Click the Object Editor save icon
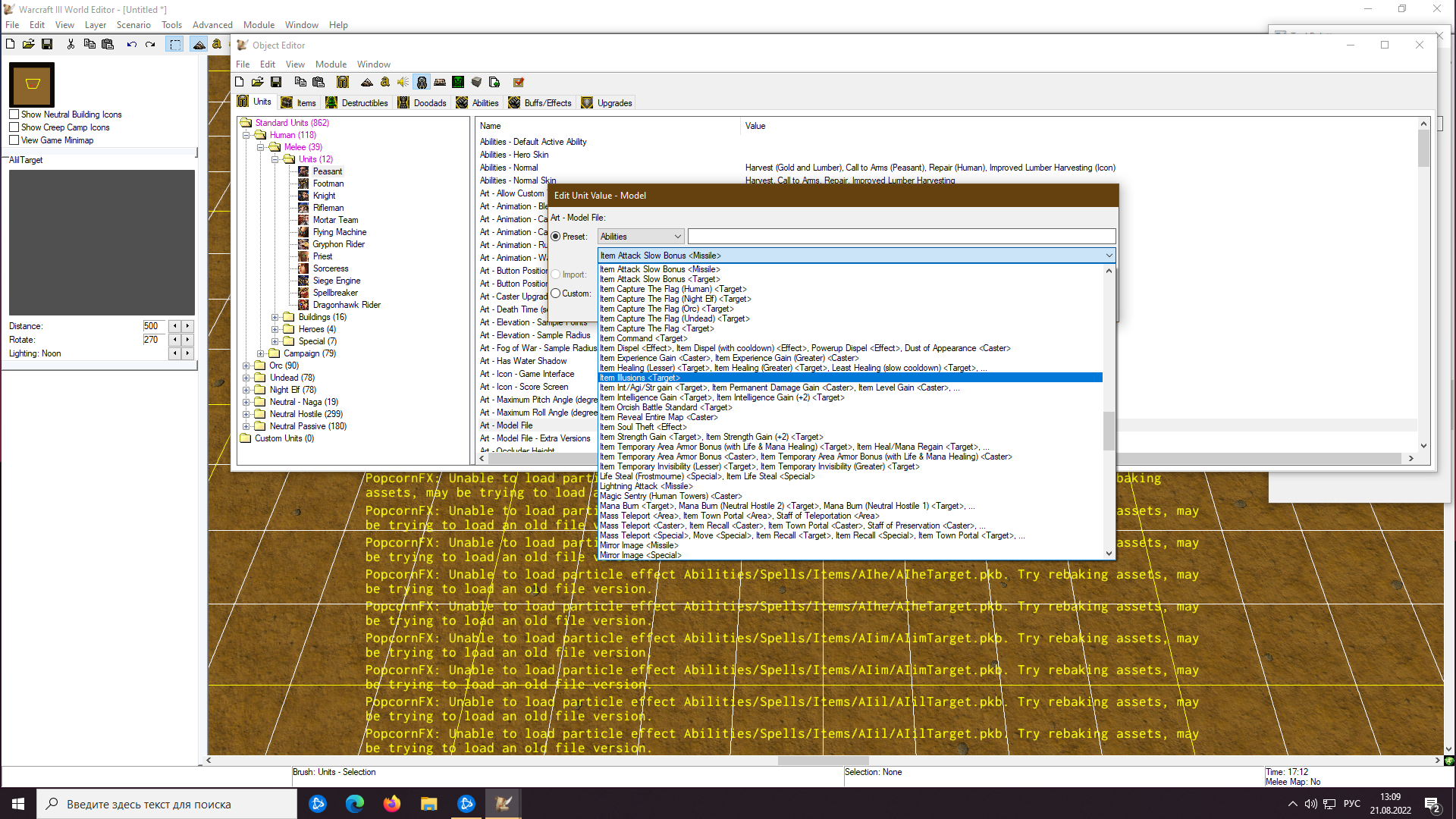1456x819 pixels. 276,82
